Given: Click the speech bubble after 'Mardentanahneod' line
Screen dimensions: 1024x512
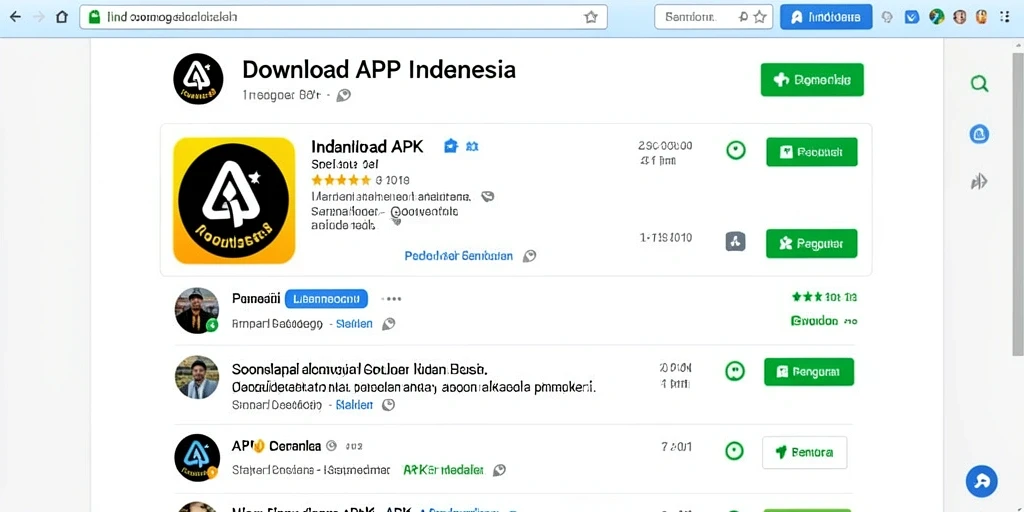Looking at the screenshot, I should point(487,196).
